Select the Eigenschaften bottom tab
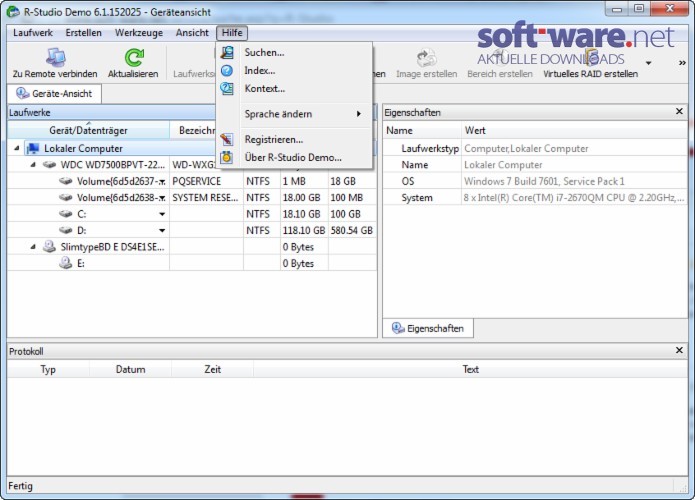 (x=428, y=328)
